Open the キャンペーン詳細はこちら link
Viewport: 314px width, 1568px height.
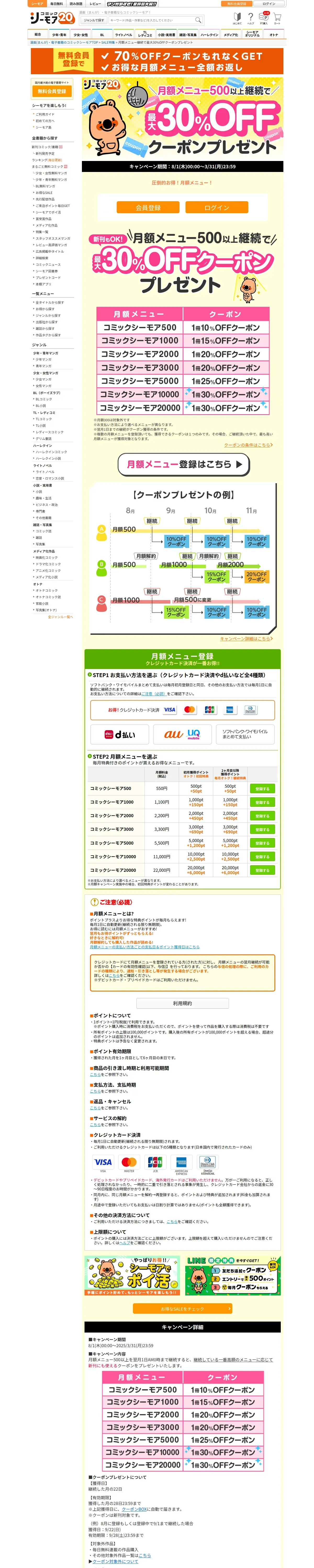(x=246, y=638)
